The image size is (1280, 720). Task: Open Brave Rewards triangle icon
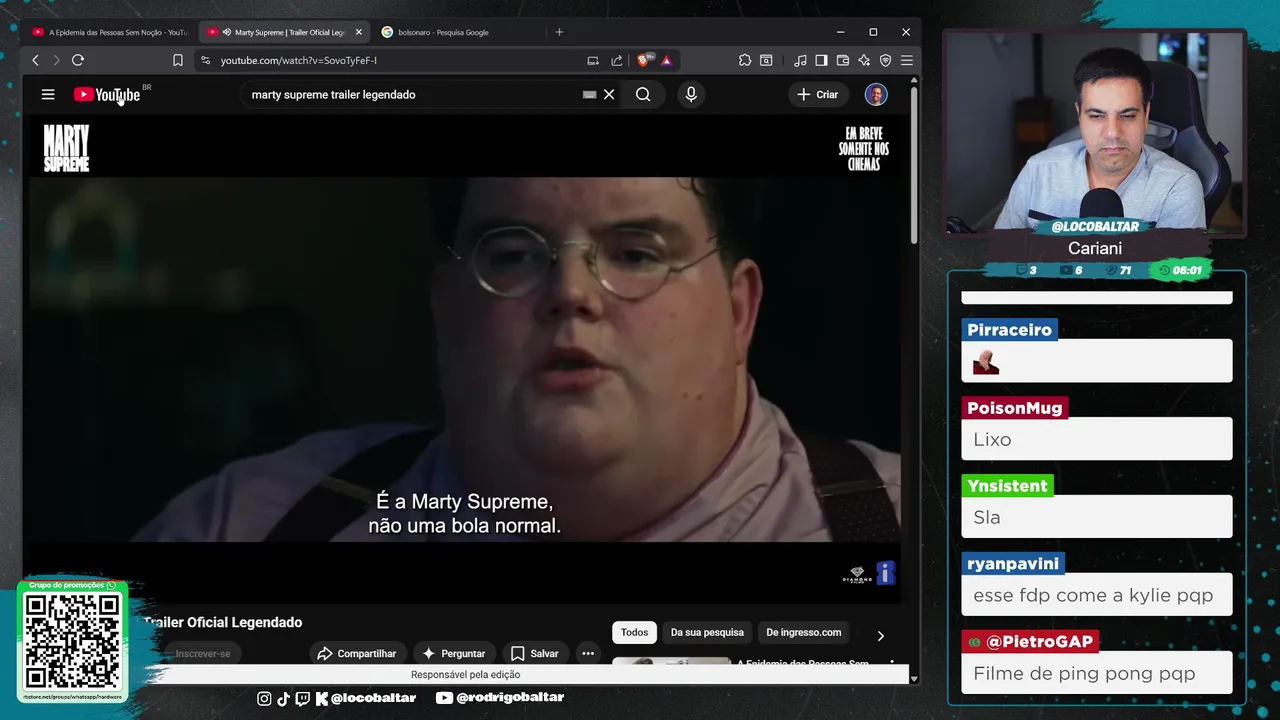(x=666, y=60)
